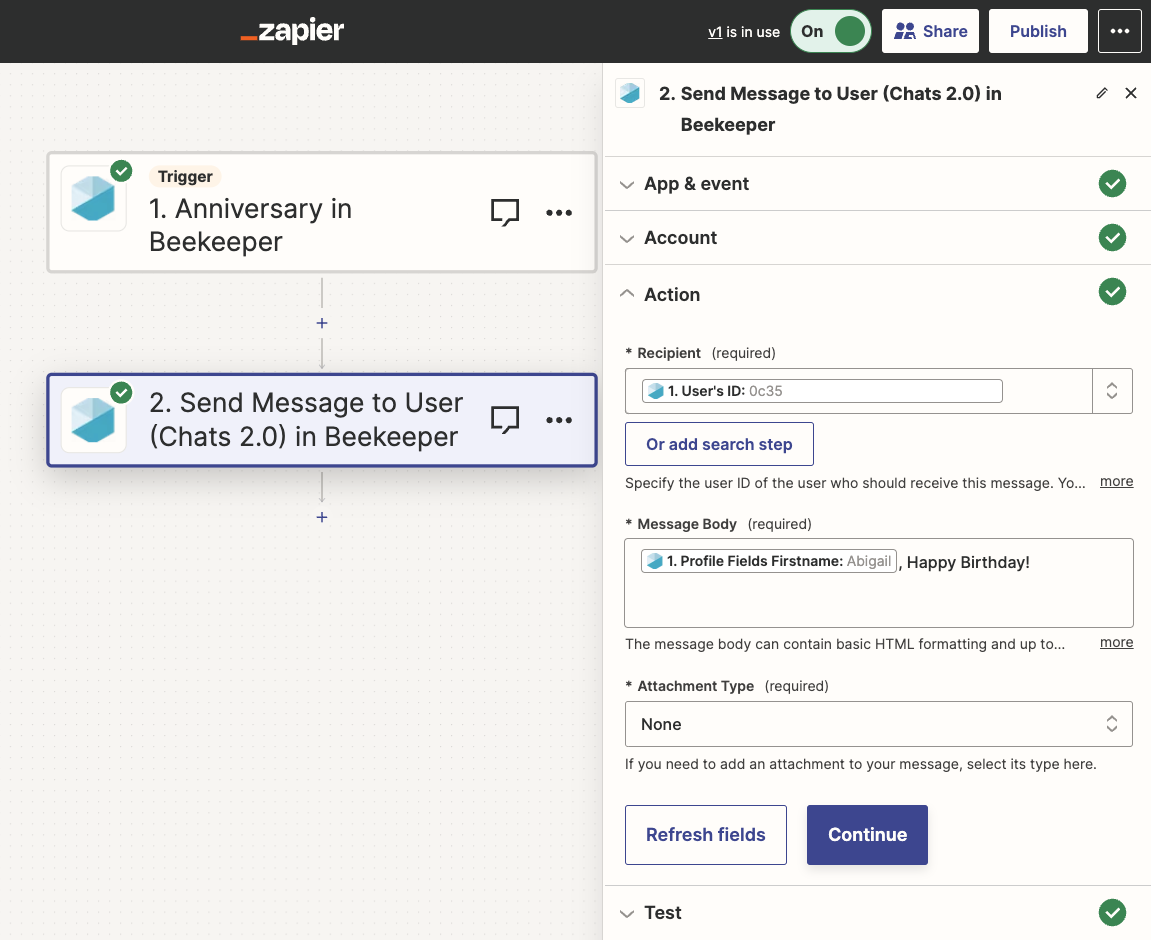Click the v1 version link
Image resolution: width=1151 pixels, height=940 pixels.
click(715, 32)
